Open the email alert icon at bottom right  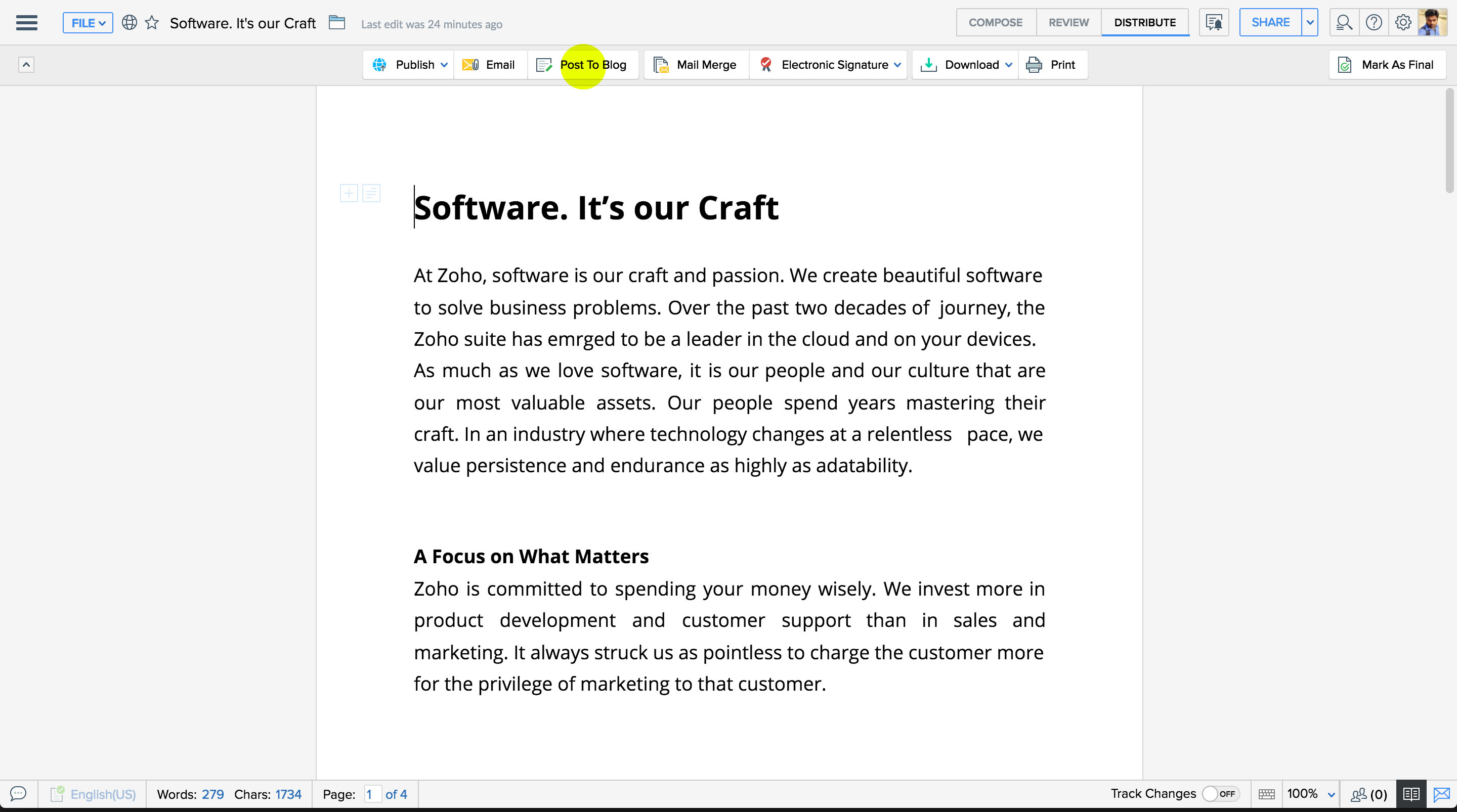pos(1442,794)
